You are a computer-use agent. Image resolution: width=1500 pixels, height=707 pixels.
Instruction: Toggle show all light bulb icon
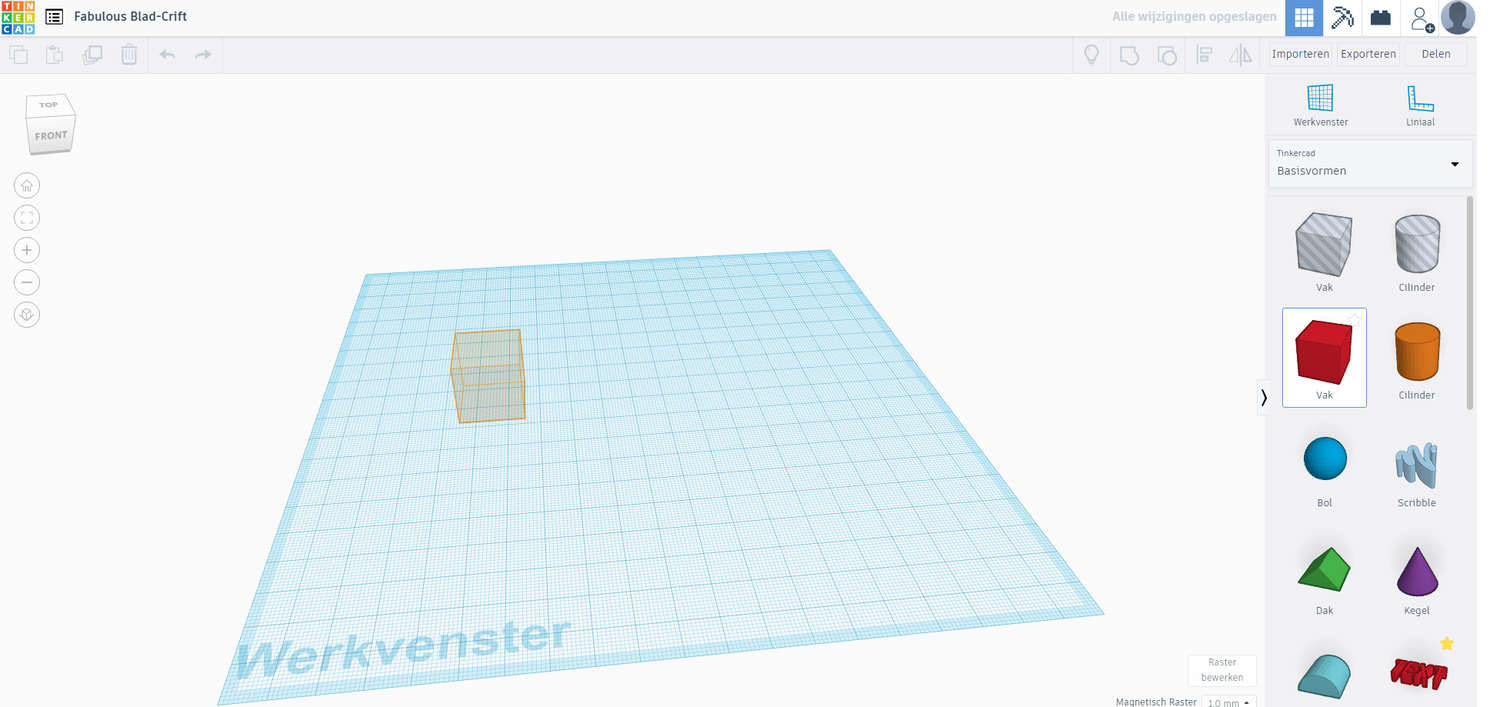[1091, 55]
